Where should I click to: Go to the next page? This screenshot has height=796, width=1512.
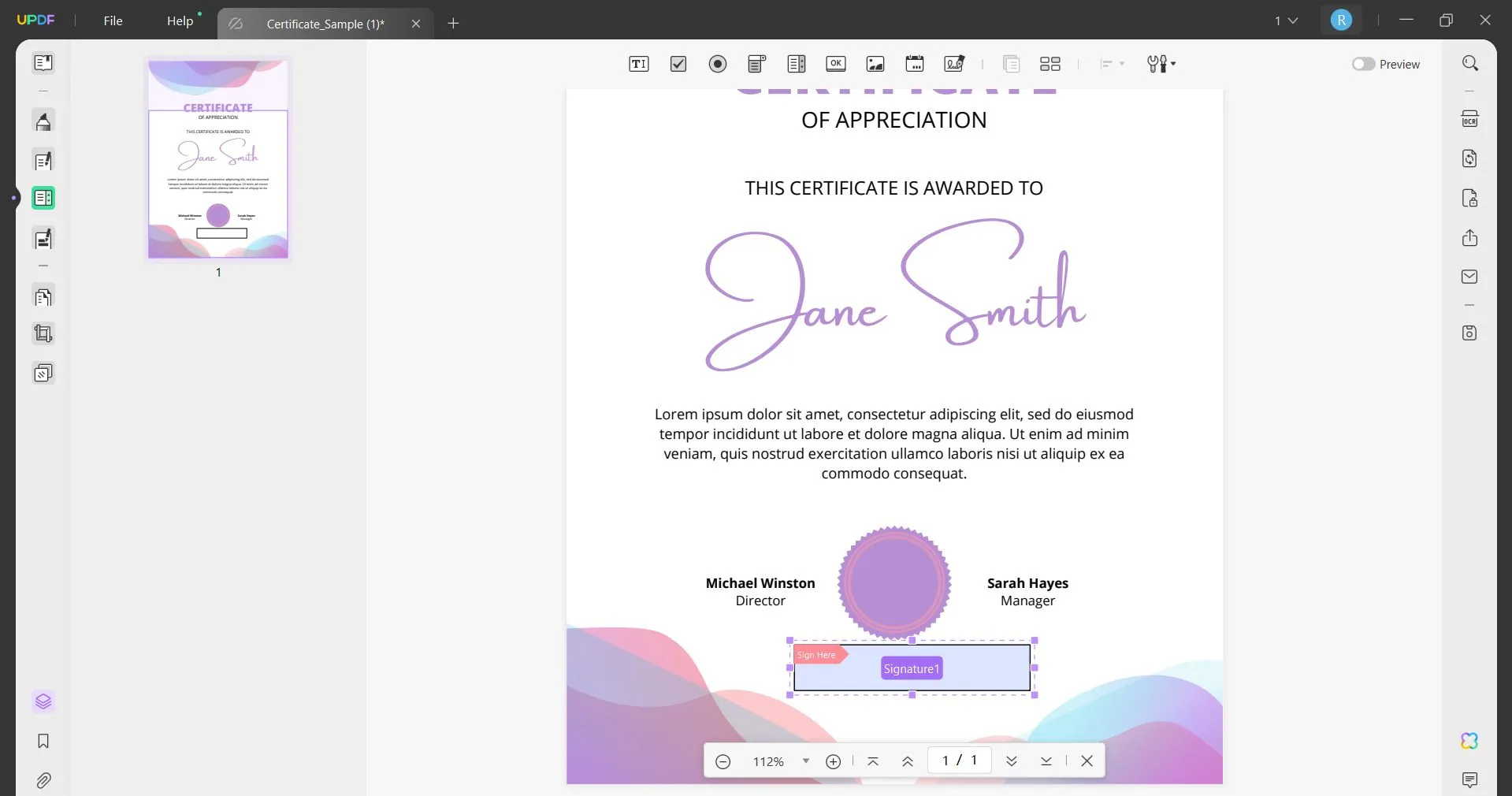tap(1012, 761)
